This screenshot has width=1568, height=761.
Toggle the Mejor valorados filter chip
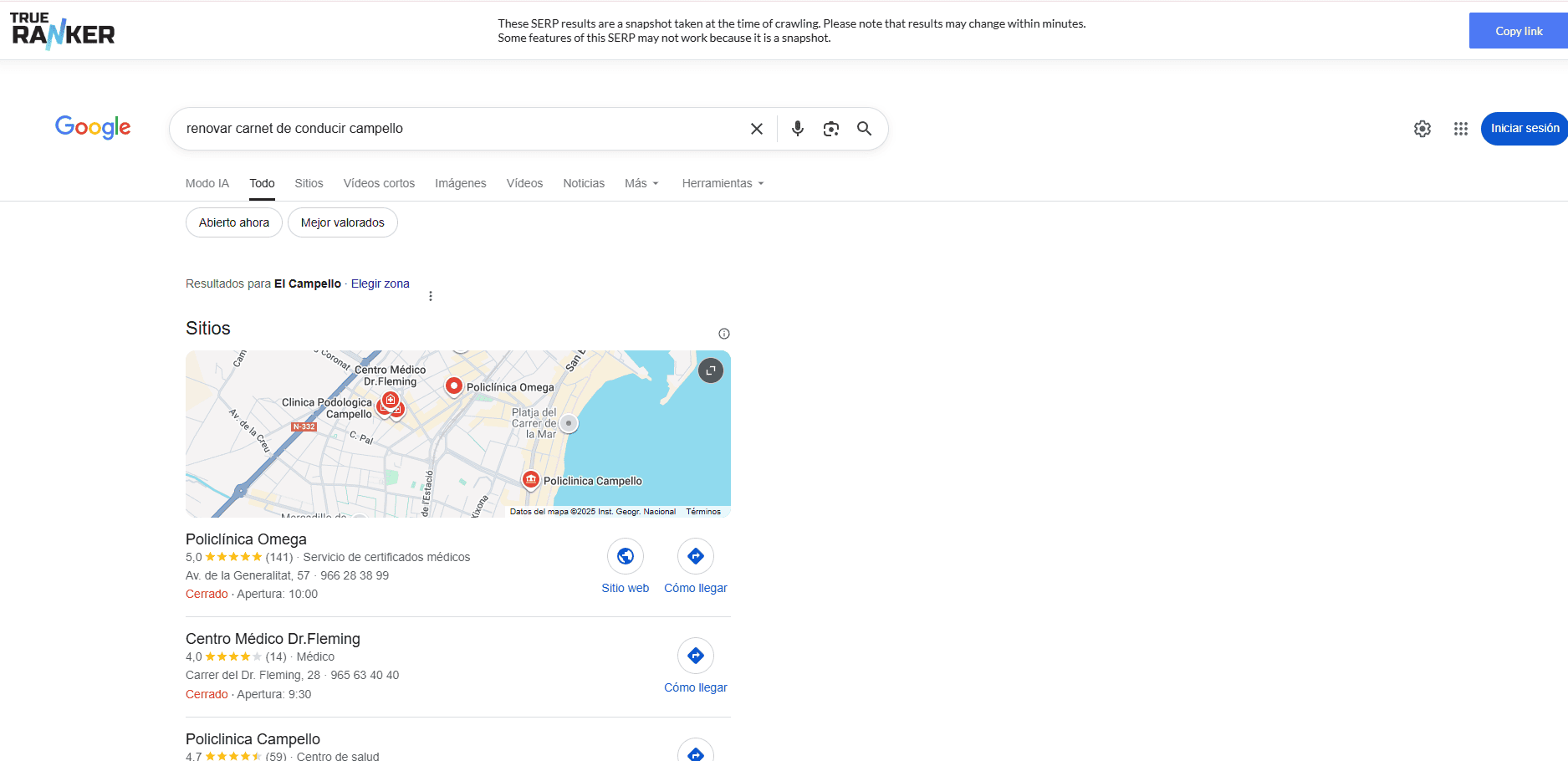[342, 222]
